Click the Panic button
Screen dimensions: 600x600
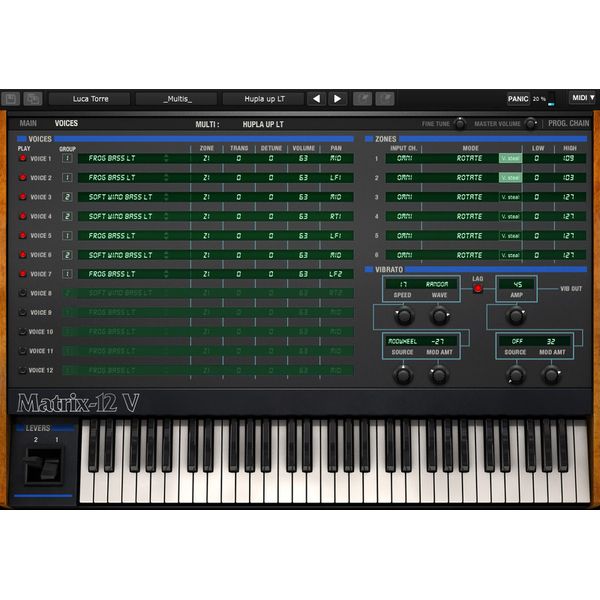(518, 99)
